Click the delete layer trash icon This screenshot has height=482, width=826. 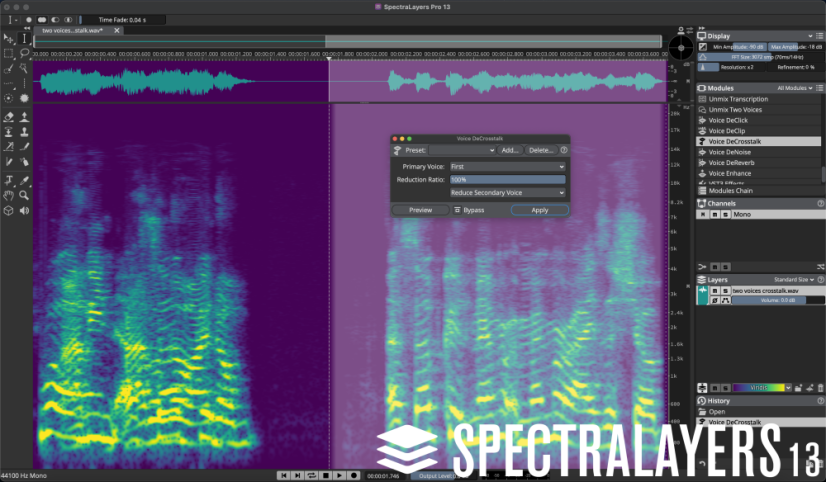tap(820, 388)
